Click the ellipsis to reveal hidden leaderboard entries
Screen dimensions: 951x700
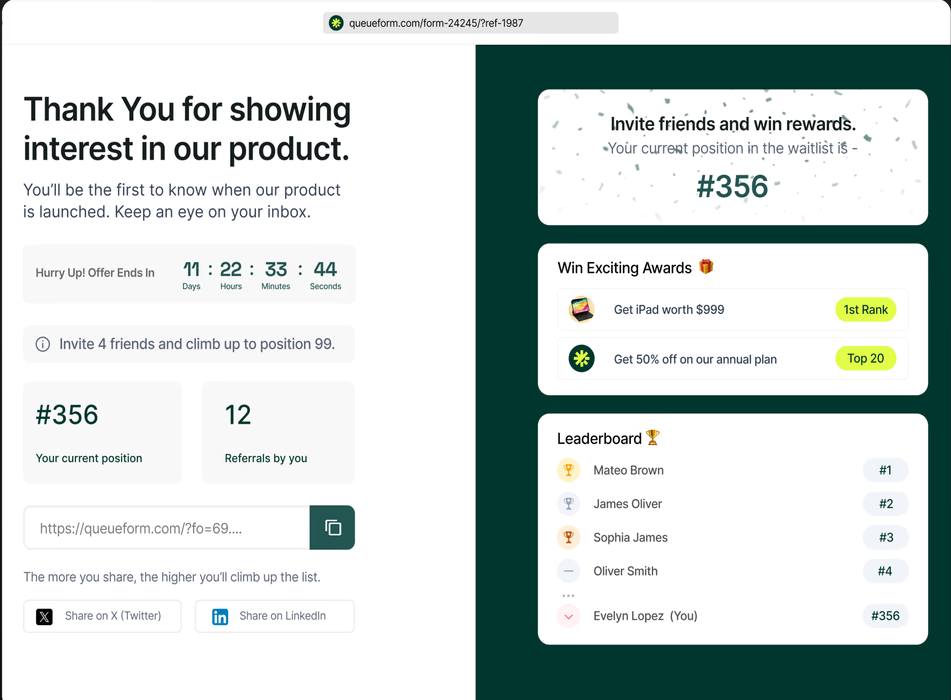tap(569, 595)
